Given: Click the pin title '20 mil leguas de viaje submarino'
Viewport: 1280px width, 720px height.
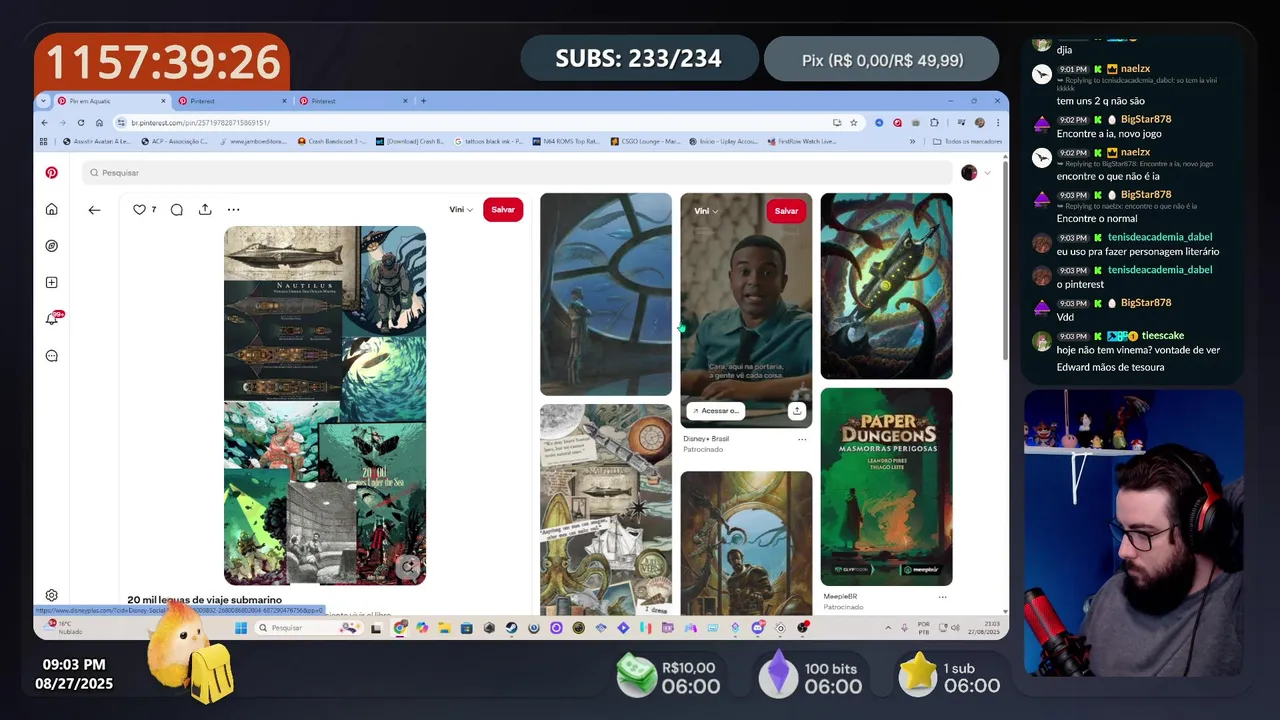Looking at the screenshot, I should pos(205,600).
